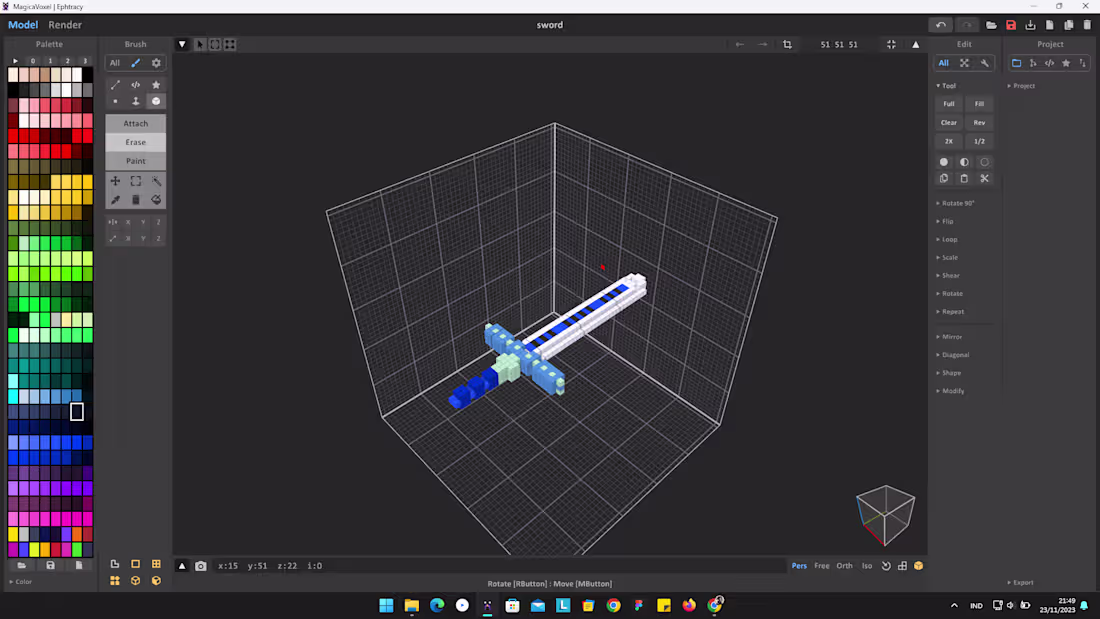Viewport: 1100px width, 619px height.
Task: Select the remove color tool icon
Action: coord(135,200)
